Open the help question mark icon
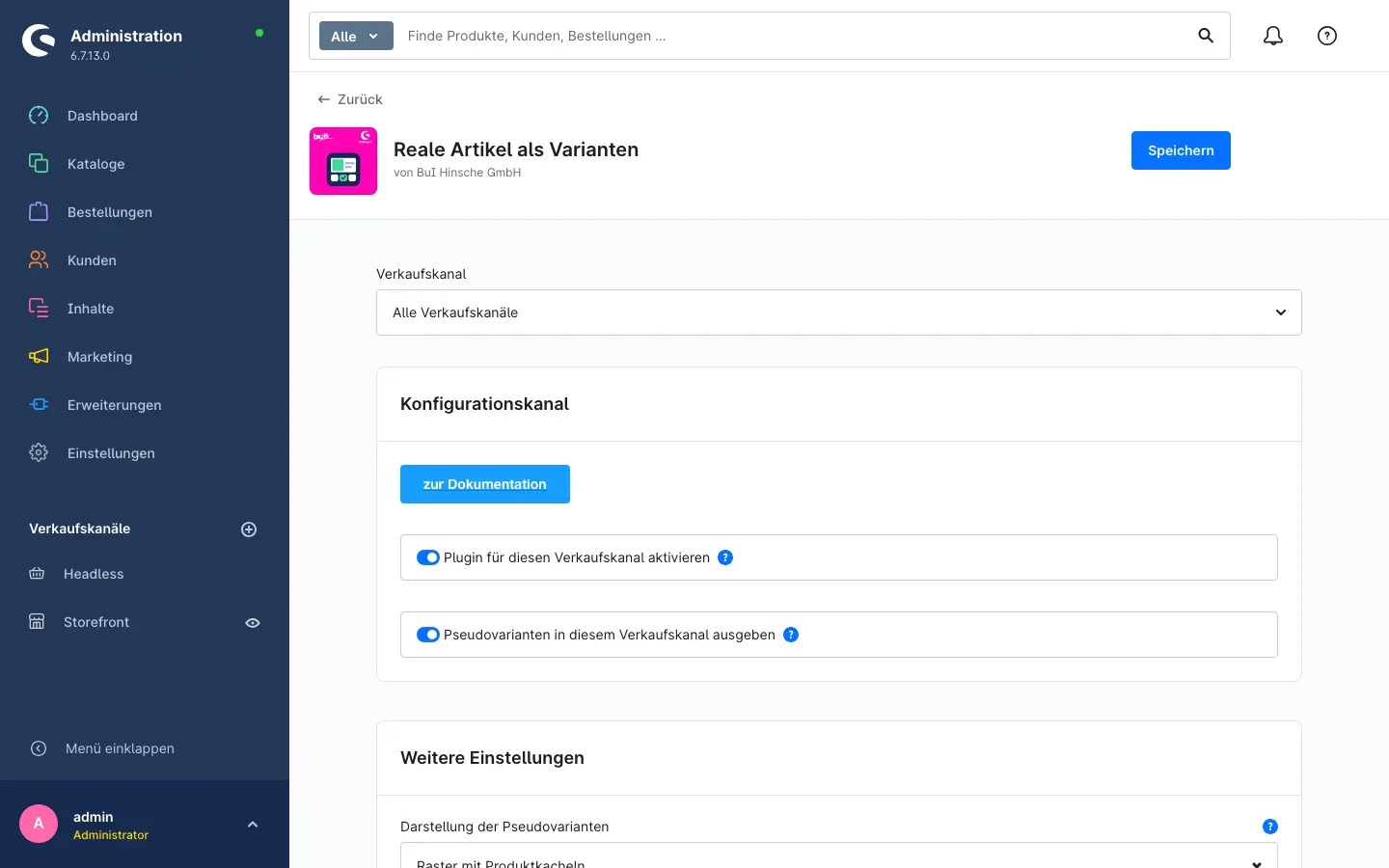Viewport: 1389px width, 868px height. click(1327, 36)
